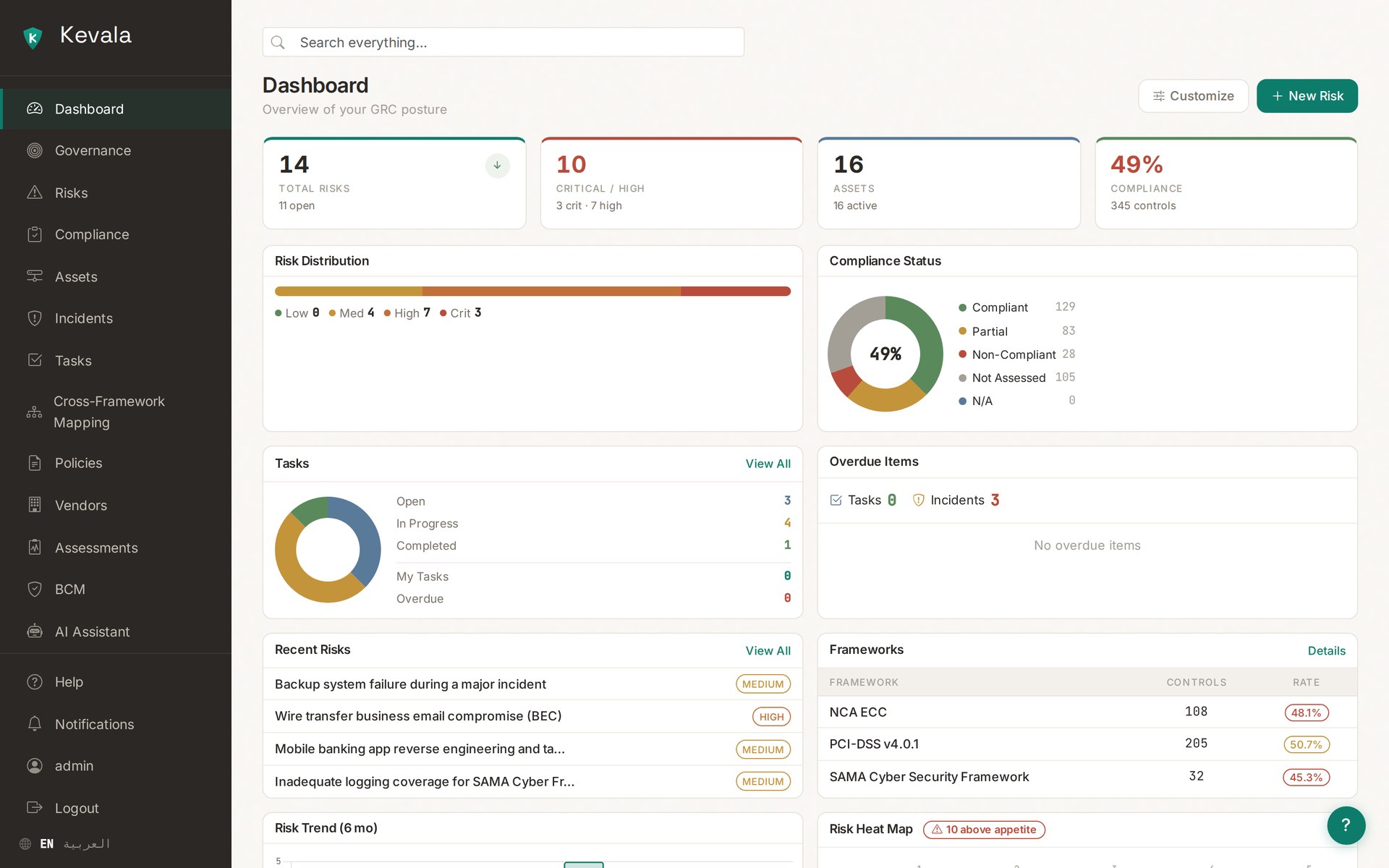Click the Governance target icon

pyautogui.click(x=35, y=150)
